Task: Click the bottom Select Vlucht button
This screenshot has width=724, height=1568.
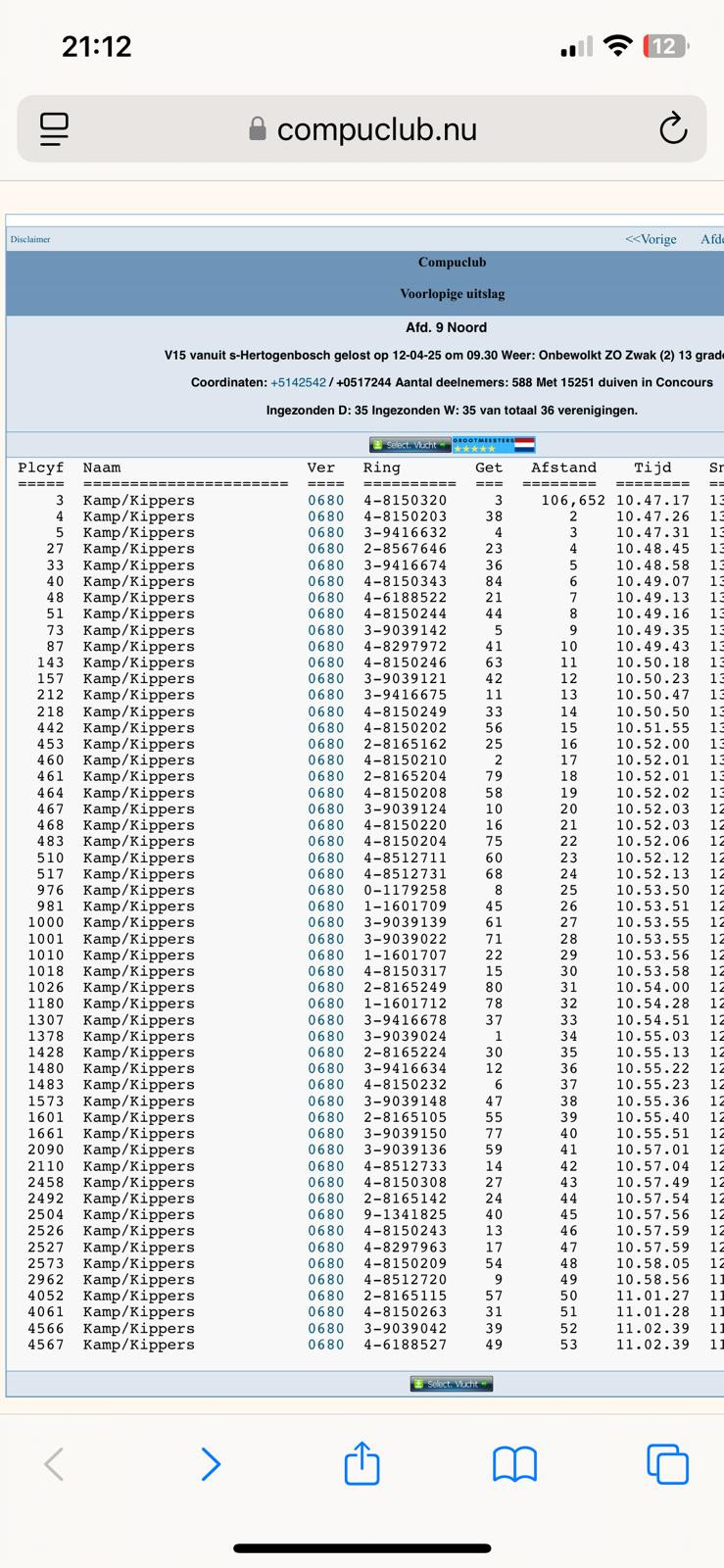Action: 451,1384
